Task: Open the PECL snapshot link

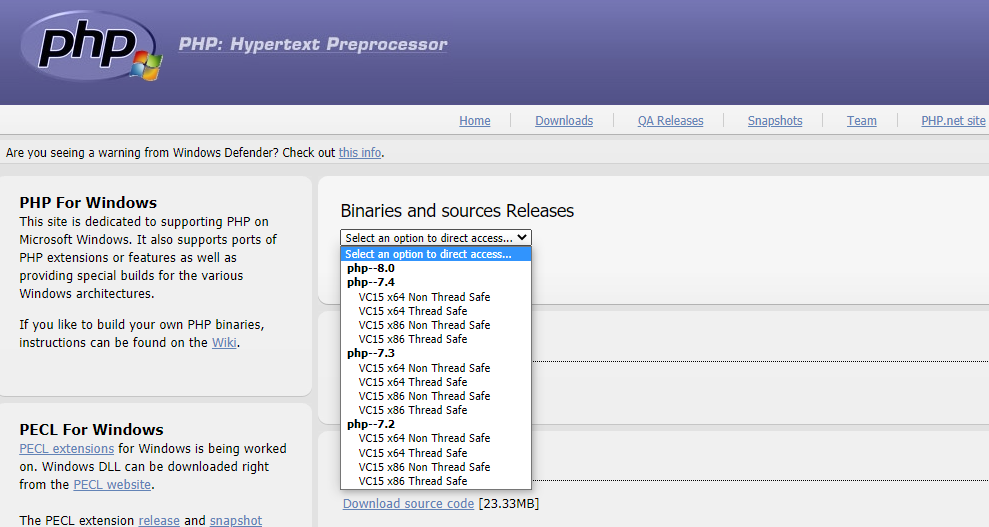Action: [235, 520]
